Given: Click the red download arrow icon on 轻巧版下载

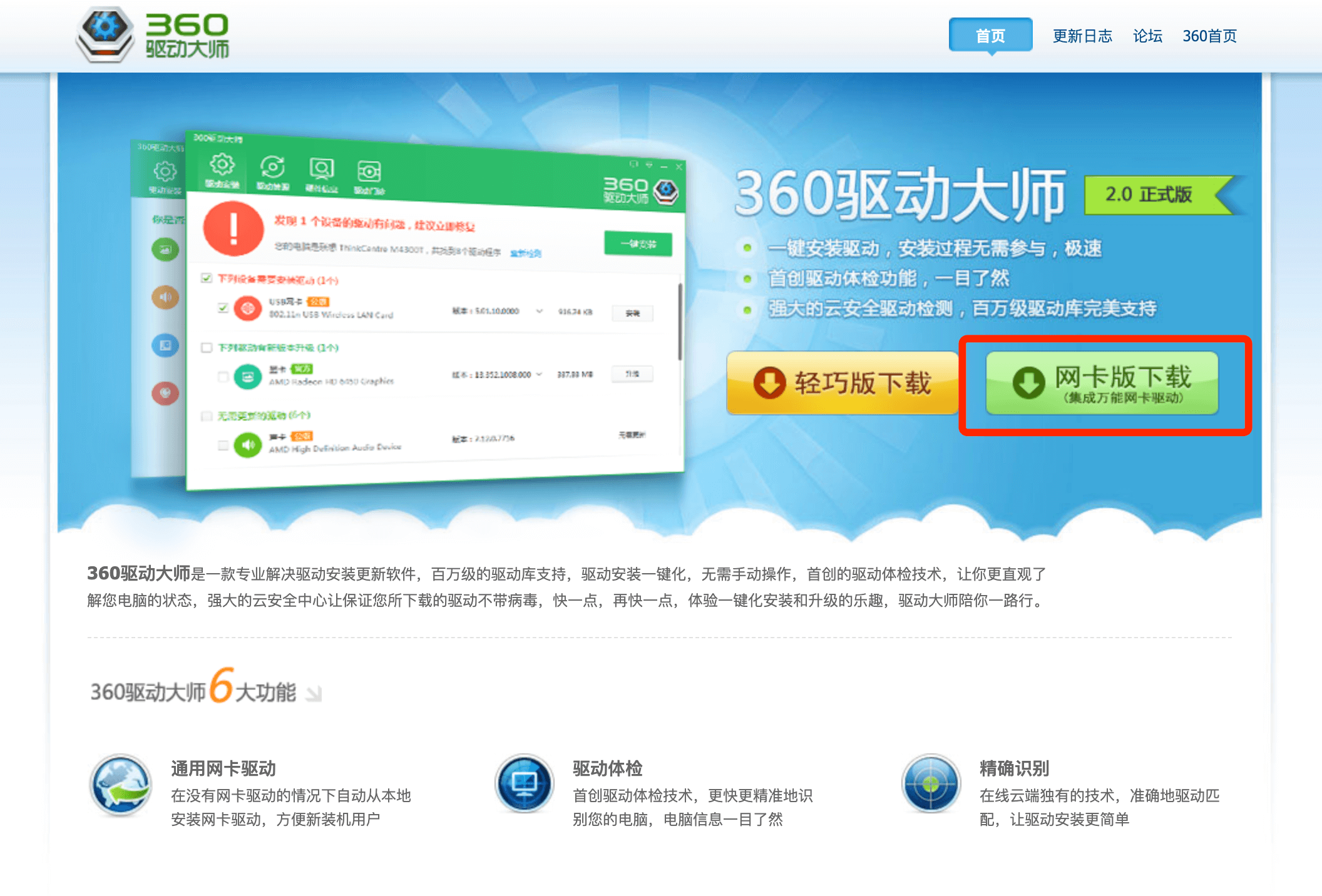Looking at the screenshot, I should pyautogui.click(x=769, y=382).
